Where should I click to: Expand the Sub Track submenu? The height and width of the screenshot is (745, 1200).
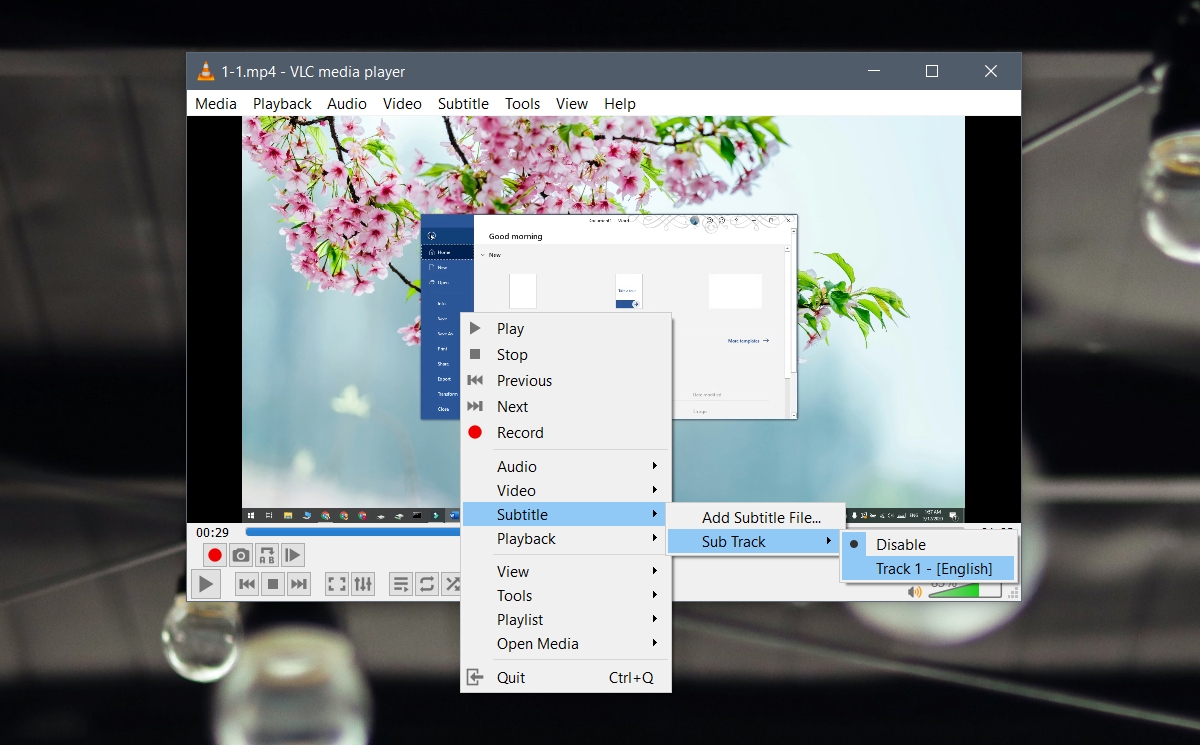click(x=735, y=541)
